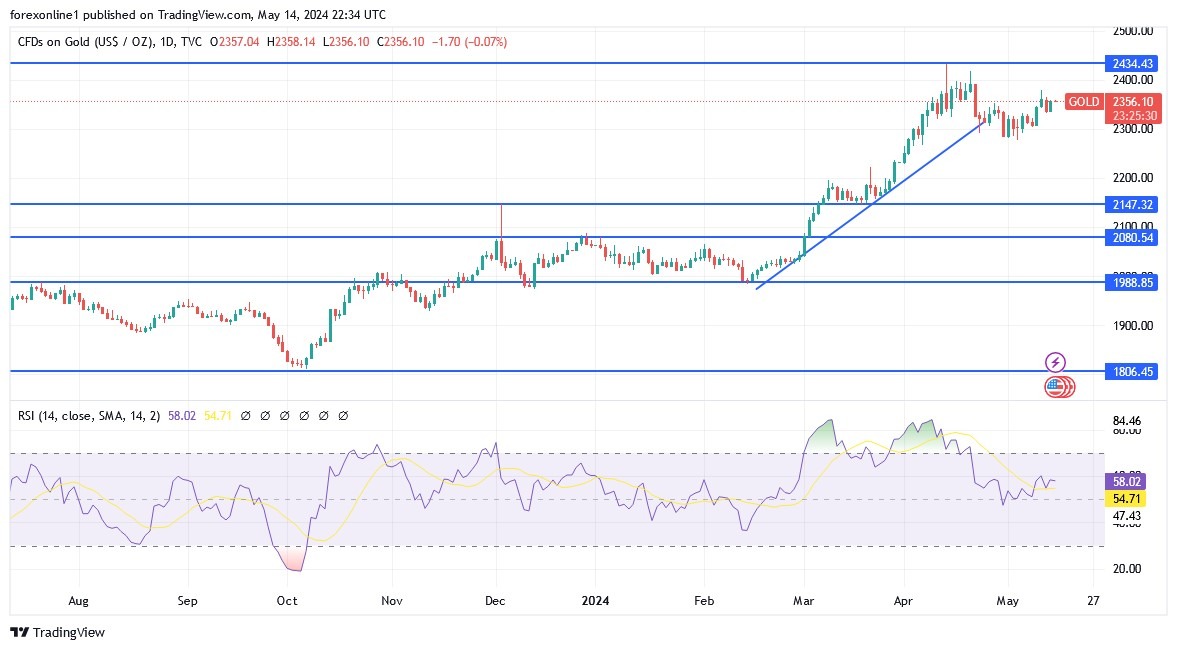Click the 2024 label on the time axis
The image size is (1177, 650).
pyautogui.click(x=596, y=601)
